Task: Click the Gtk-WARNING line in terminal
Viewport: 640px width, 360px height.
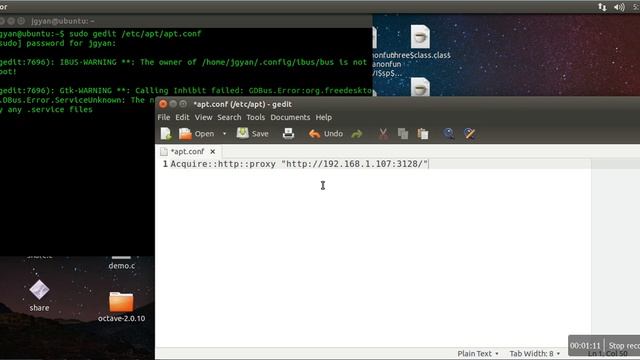Action: [186, 91]
